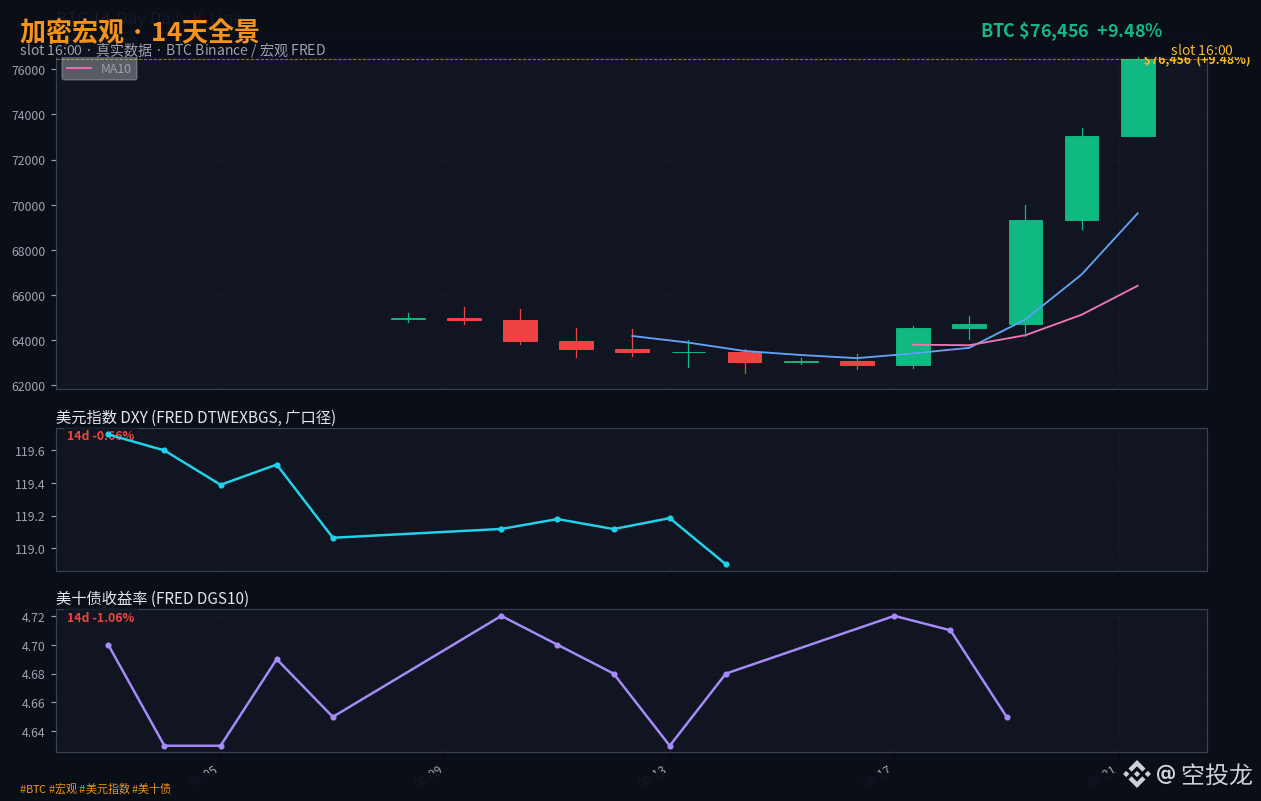This screenshot has width=1261, height=801.
Task: Click the 70000 price axis label
Action: pos(28,206)
